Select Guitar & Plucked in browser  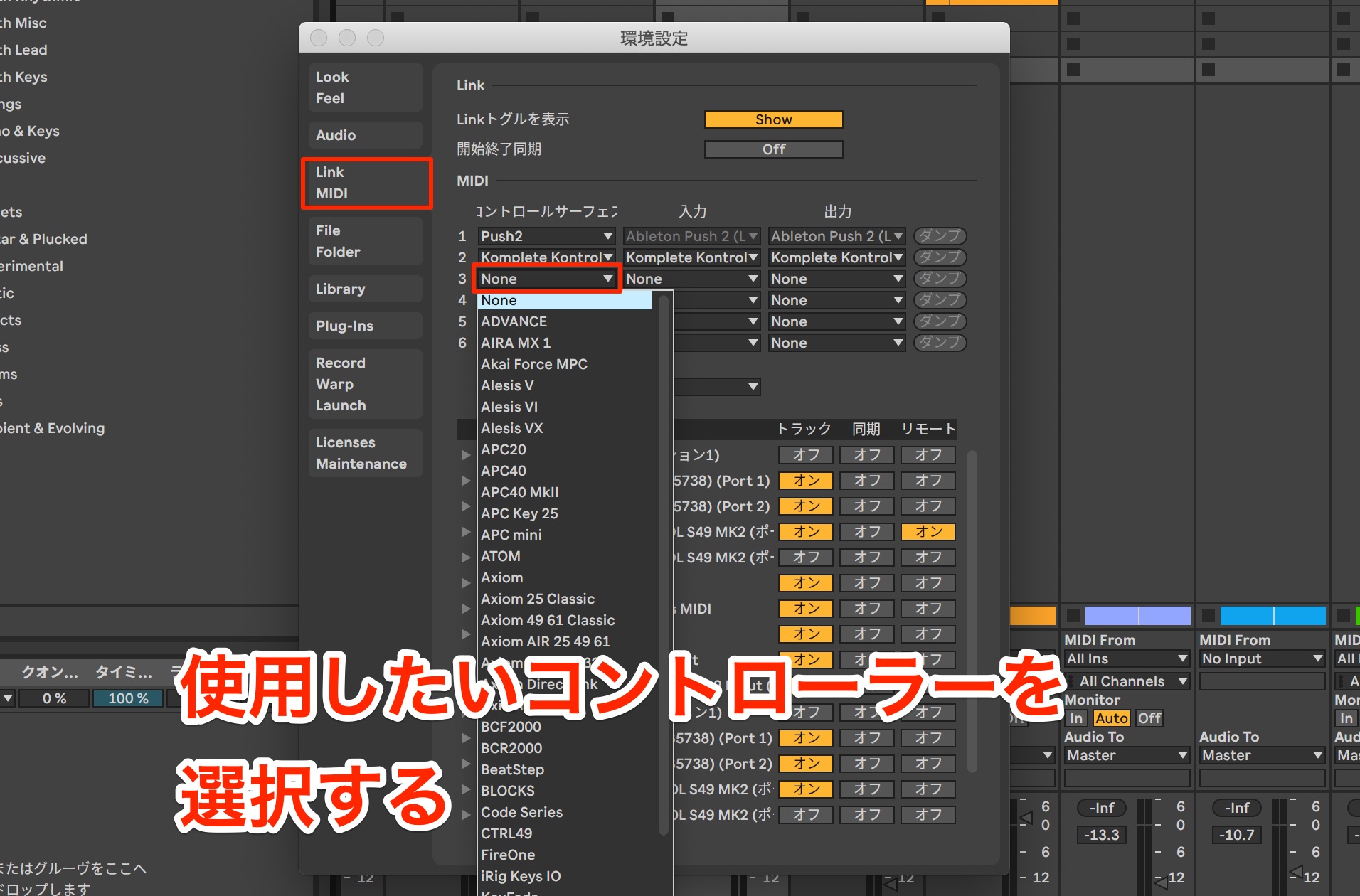[43, 239]
